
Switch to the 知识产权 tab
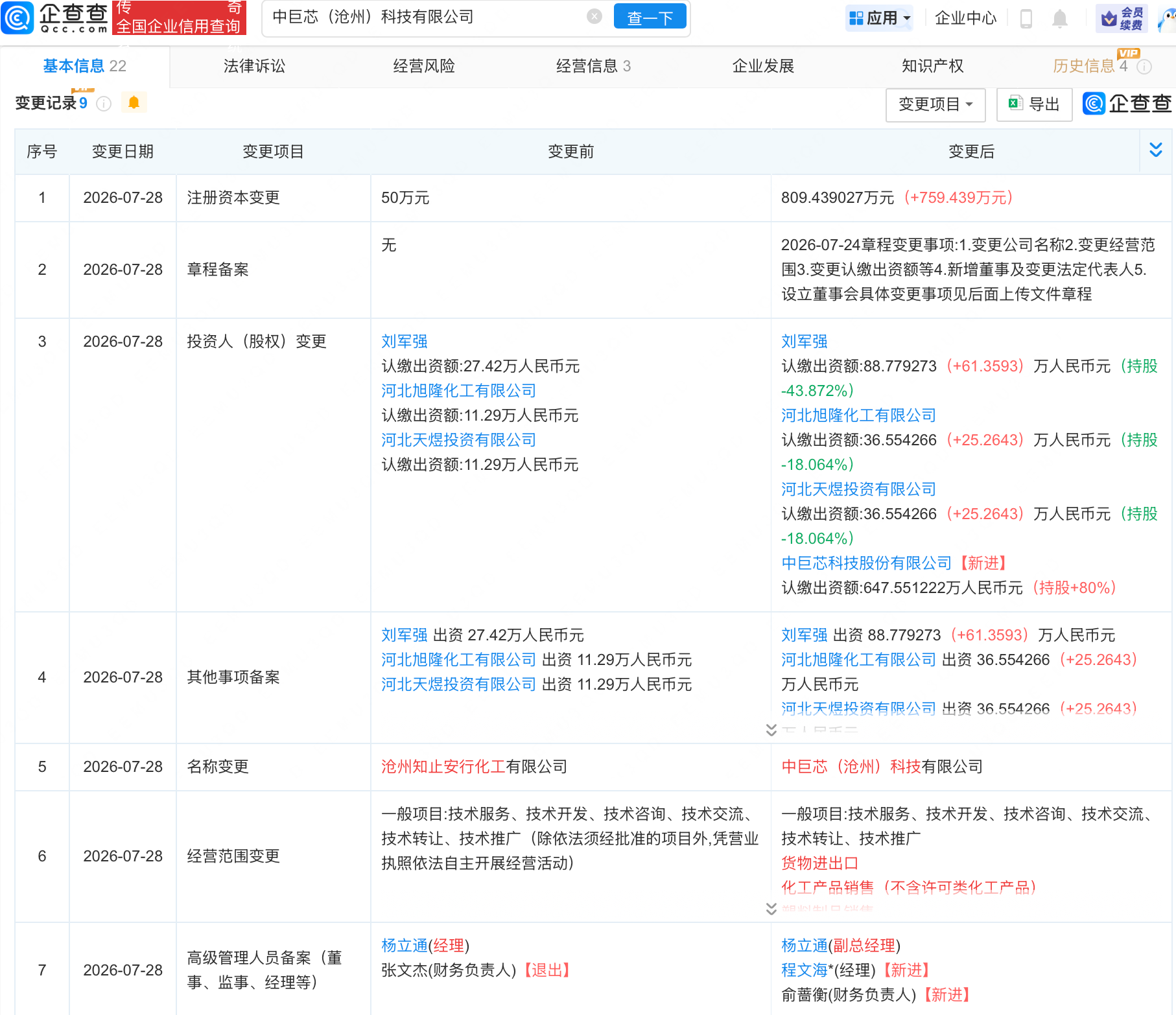(932, 66)
